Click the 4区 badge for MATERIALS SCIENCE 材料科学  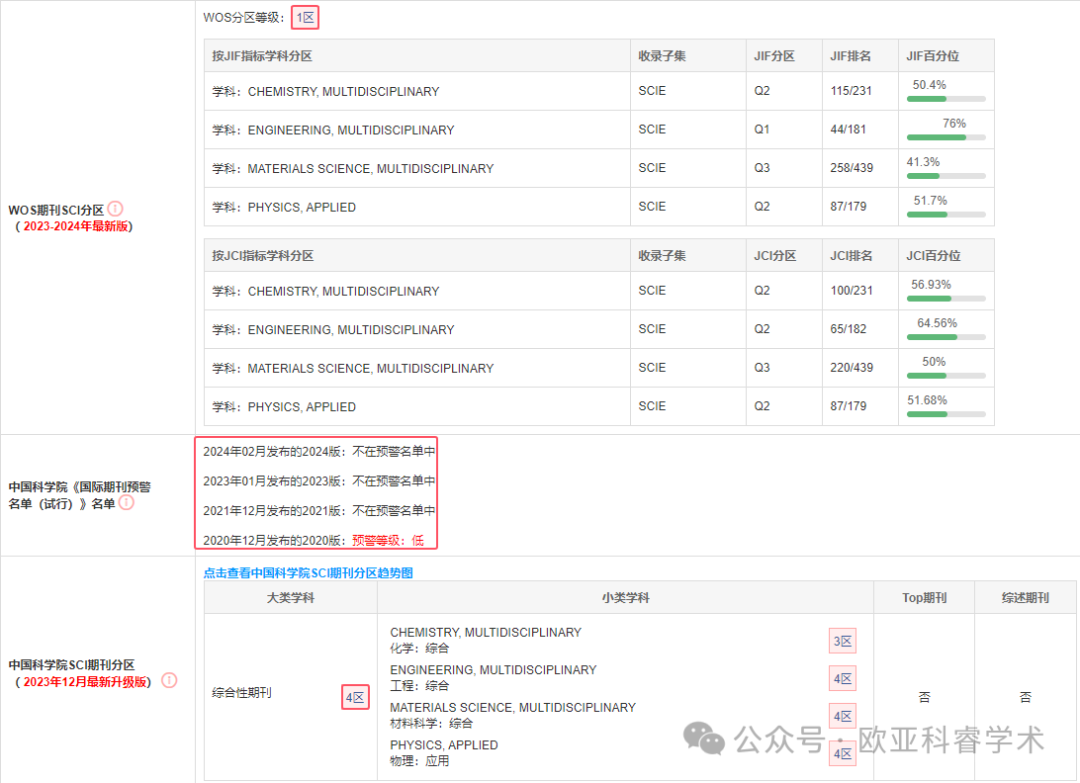pyautogui.click(x=842, y=716)
